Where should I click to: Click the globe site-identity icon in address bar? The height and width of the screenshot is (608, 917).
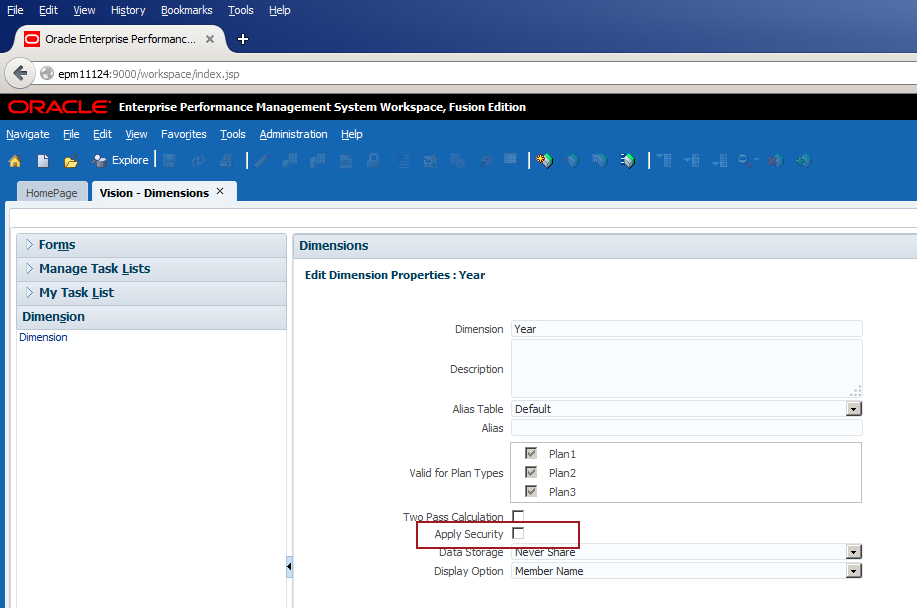point(47,74)
